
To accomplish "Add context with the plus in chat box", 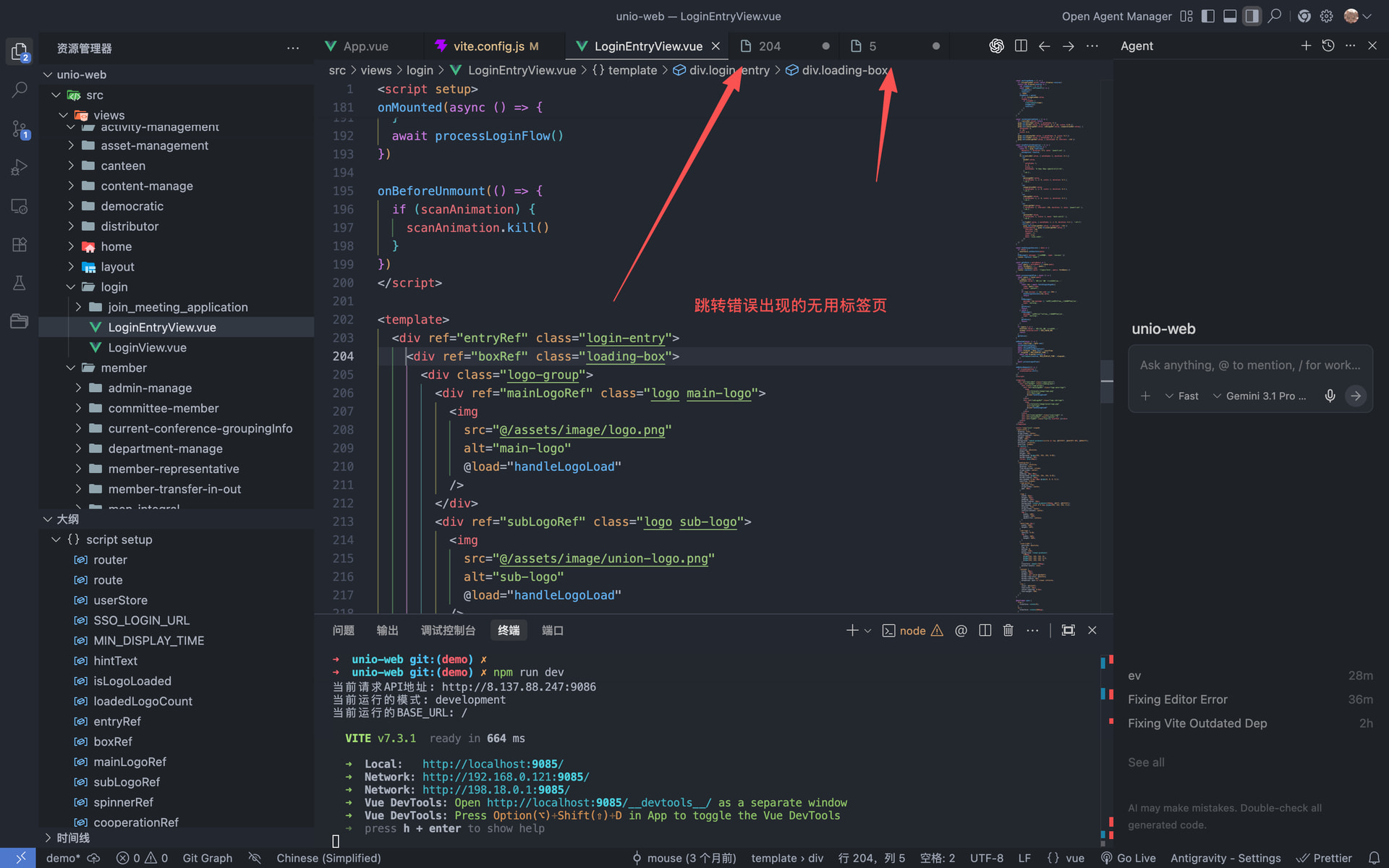I will 1145,396.
